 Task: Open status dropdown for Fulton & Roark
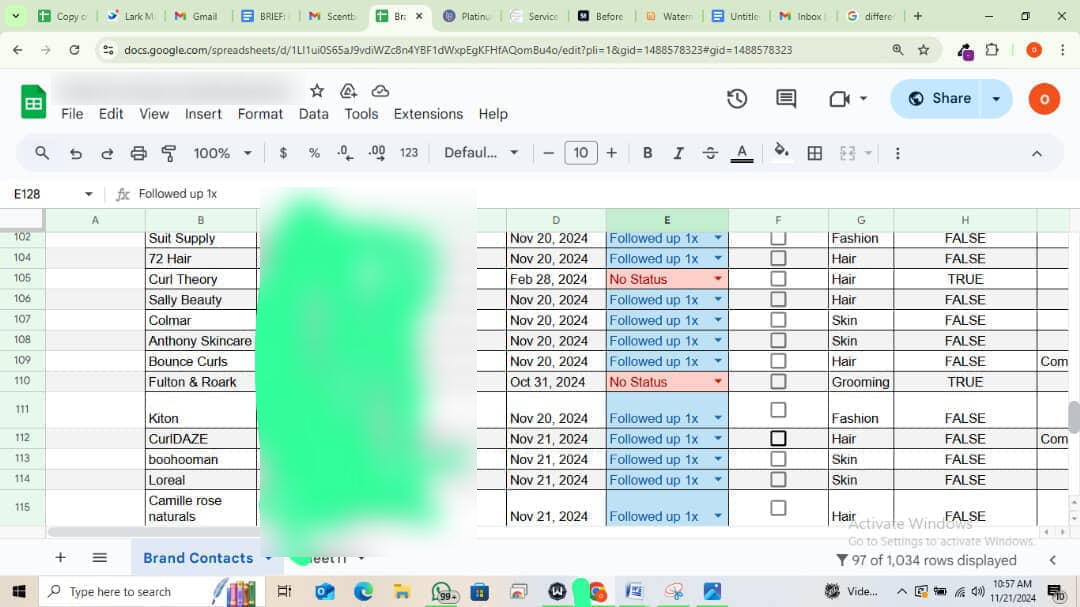[718, 382]
